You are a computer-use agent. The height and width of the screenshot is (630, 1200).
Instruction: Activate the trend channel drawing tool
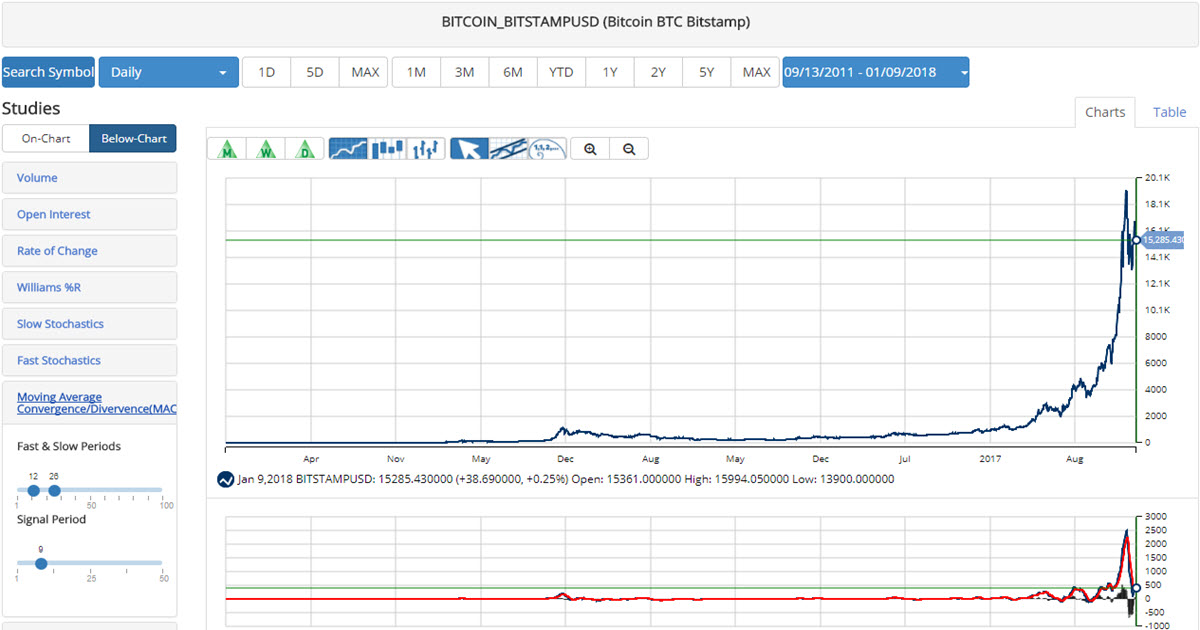(508, 149)
